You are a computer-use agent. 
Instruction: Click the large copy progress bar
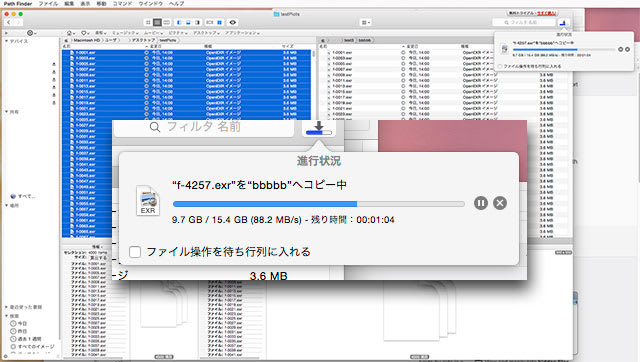[319, 204]
